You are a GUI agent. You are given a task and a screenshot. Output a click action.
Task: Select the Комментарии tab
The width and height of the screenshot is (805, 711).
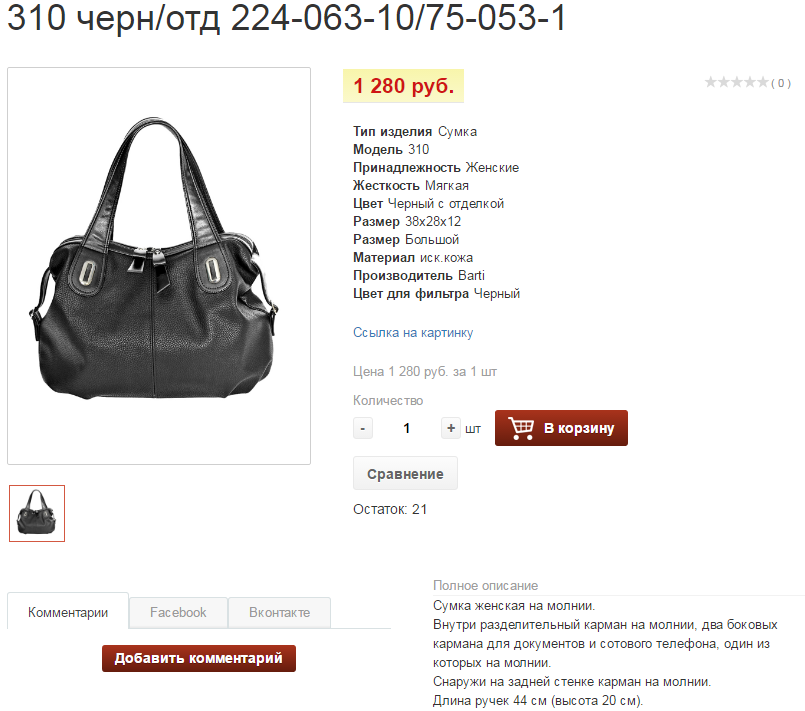(x=68, y=612)
